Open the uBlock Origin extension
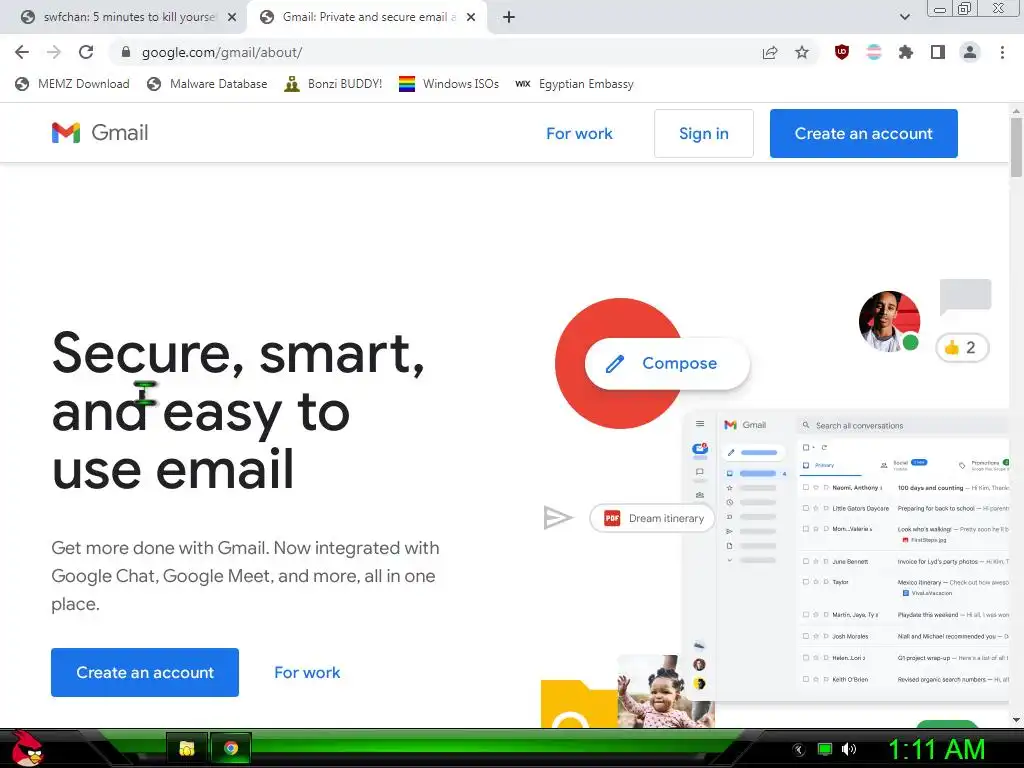The image size is (1024, 768). [x=842, y=52]
